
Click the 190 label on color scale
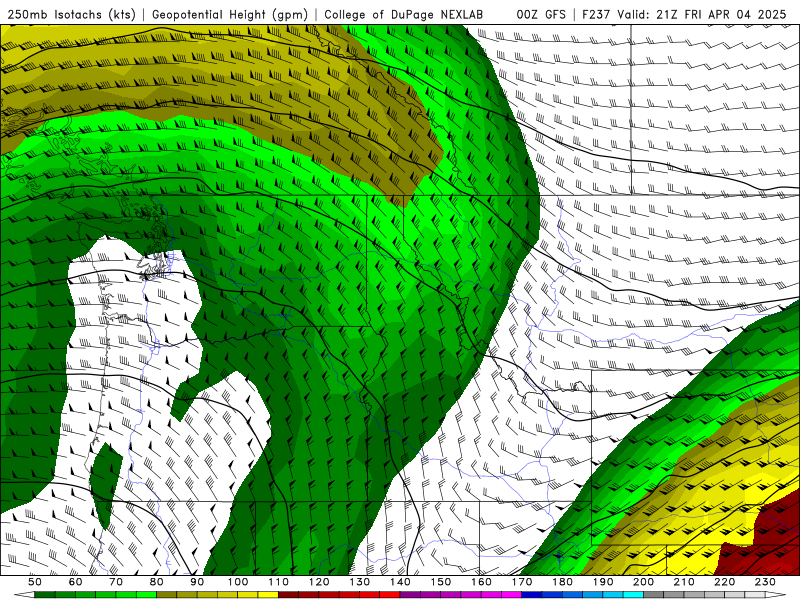coord(603,582)
